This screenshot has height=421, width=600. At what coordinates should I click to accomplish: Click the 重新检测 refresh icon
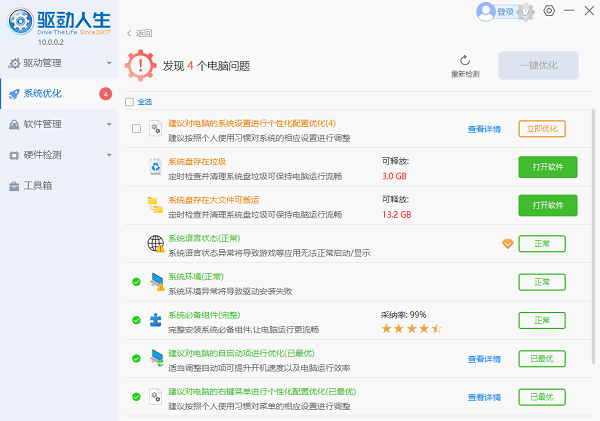click(x=465, y=60)
